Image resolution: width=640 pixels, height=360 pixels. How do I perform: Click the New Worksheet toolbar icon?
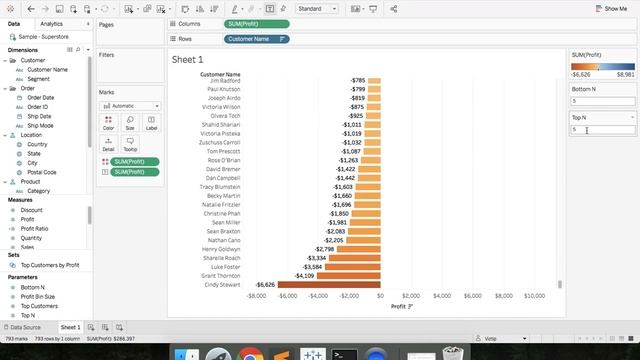coord(129,9)
